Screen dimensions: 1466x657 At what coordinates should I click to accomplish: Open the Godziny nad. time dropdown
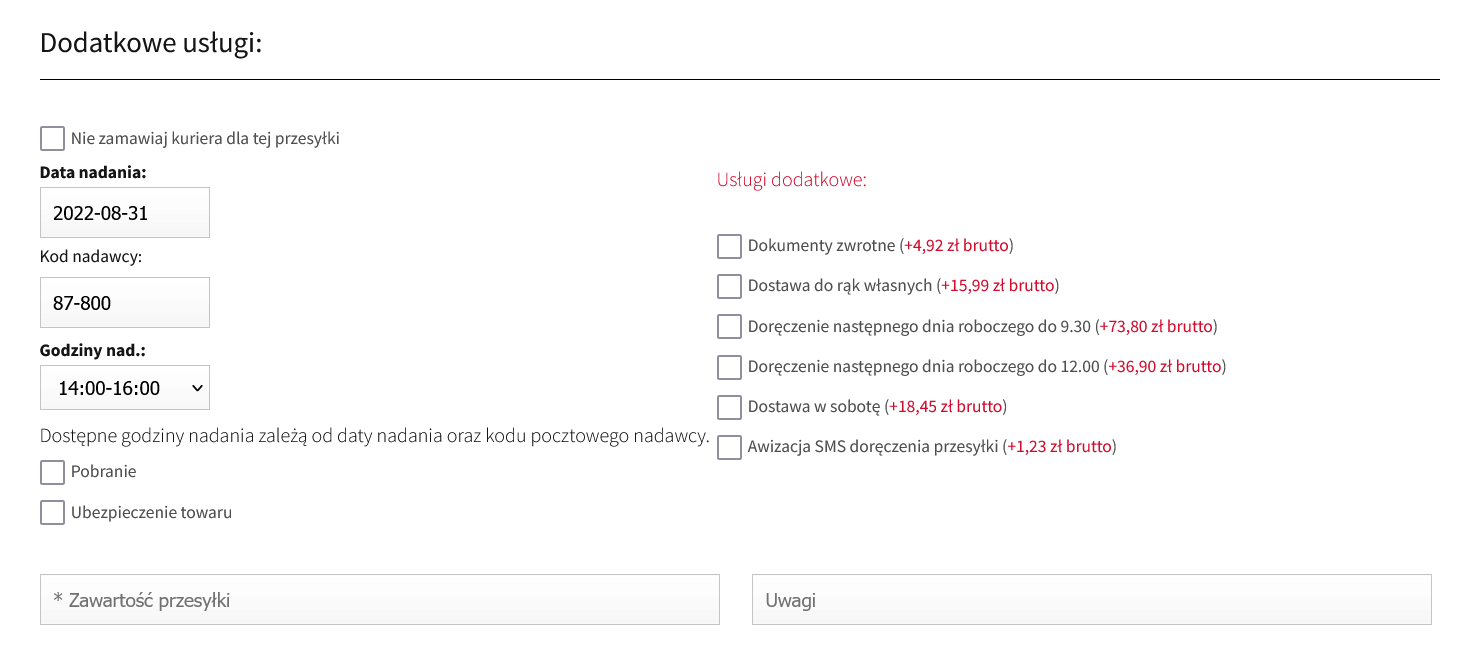(x=125, y=388)
